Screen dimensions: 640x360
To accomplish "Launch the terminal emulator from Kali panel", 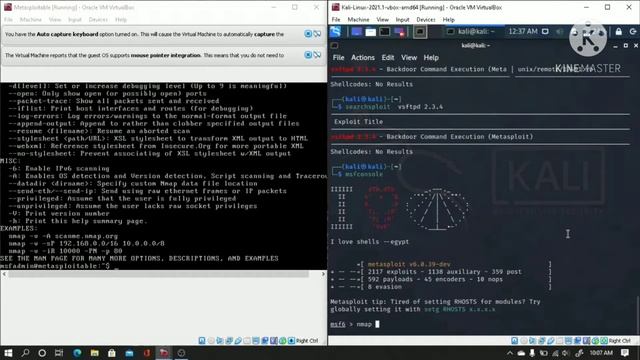I will [x=384, y=32].
